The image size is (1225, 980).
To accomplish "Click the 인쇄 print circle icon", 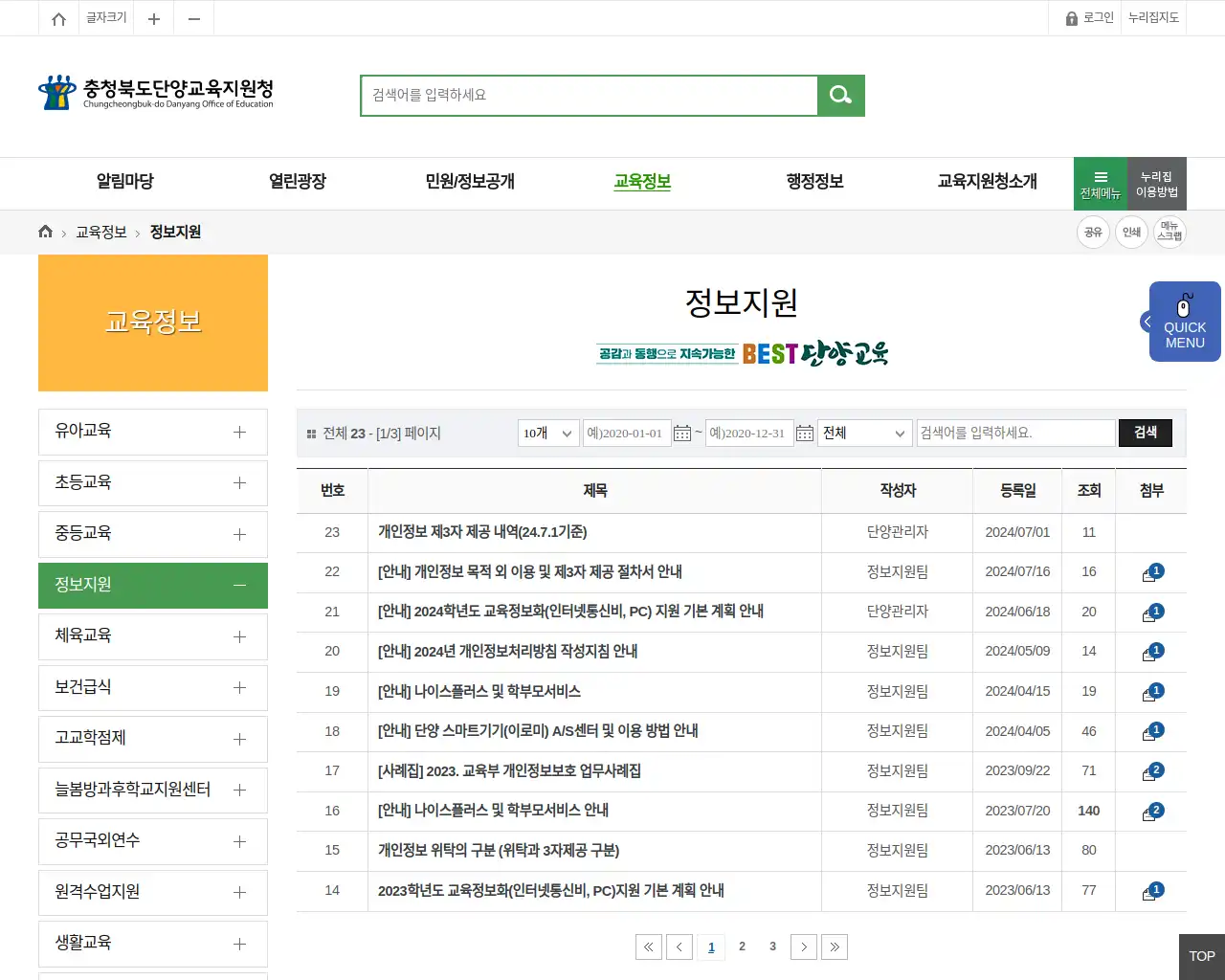I will 1131,232.
